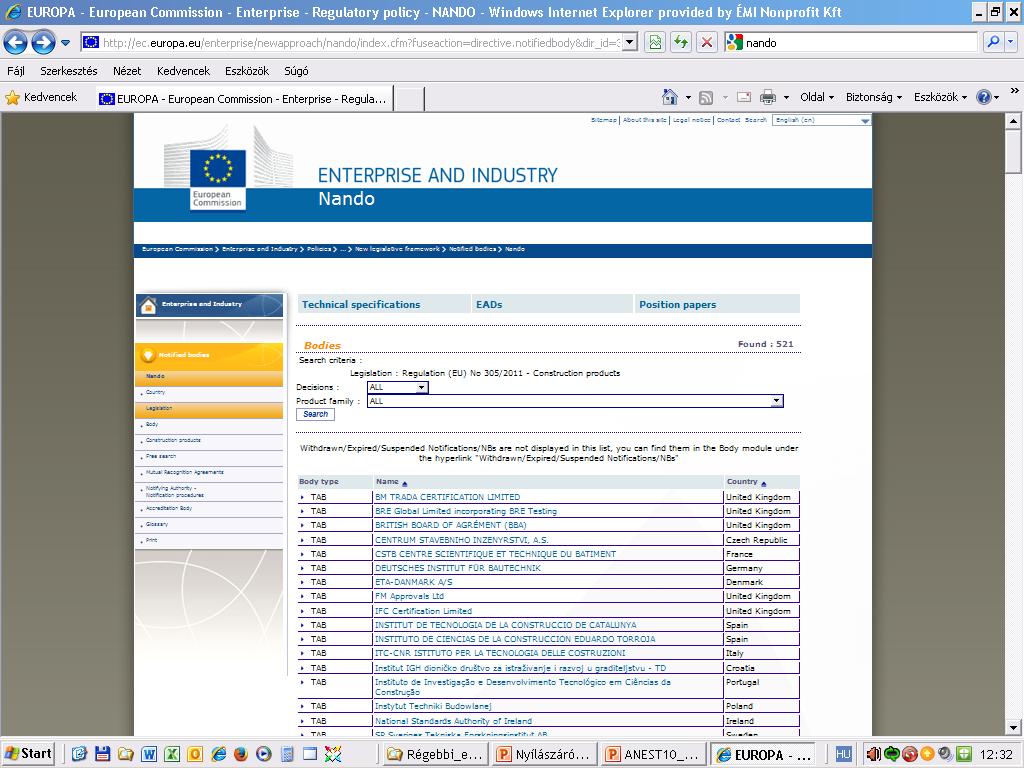This screenshot has width=1024, height=768.
Task: Open the Nézet menu
Action: (127, 71)
